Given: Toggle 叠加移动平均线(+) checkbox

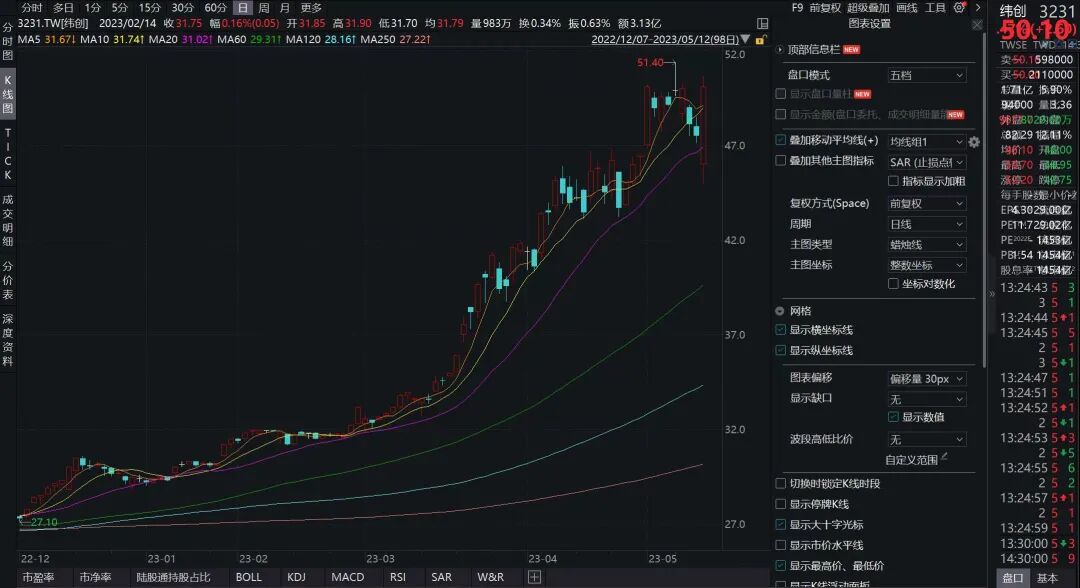Looking at the screenshot, I should click(x=780, y=140).
